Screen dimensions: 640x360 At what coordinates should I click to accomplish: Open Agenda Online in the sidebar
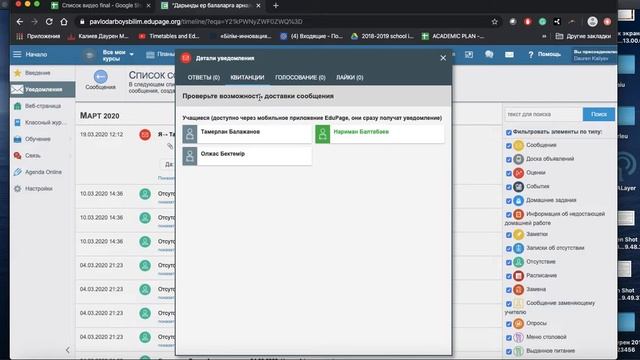pyautogui.click(x=42, y=172)
